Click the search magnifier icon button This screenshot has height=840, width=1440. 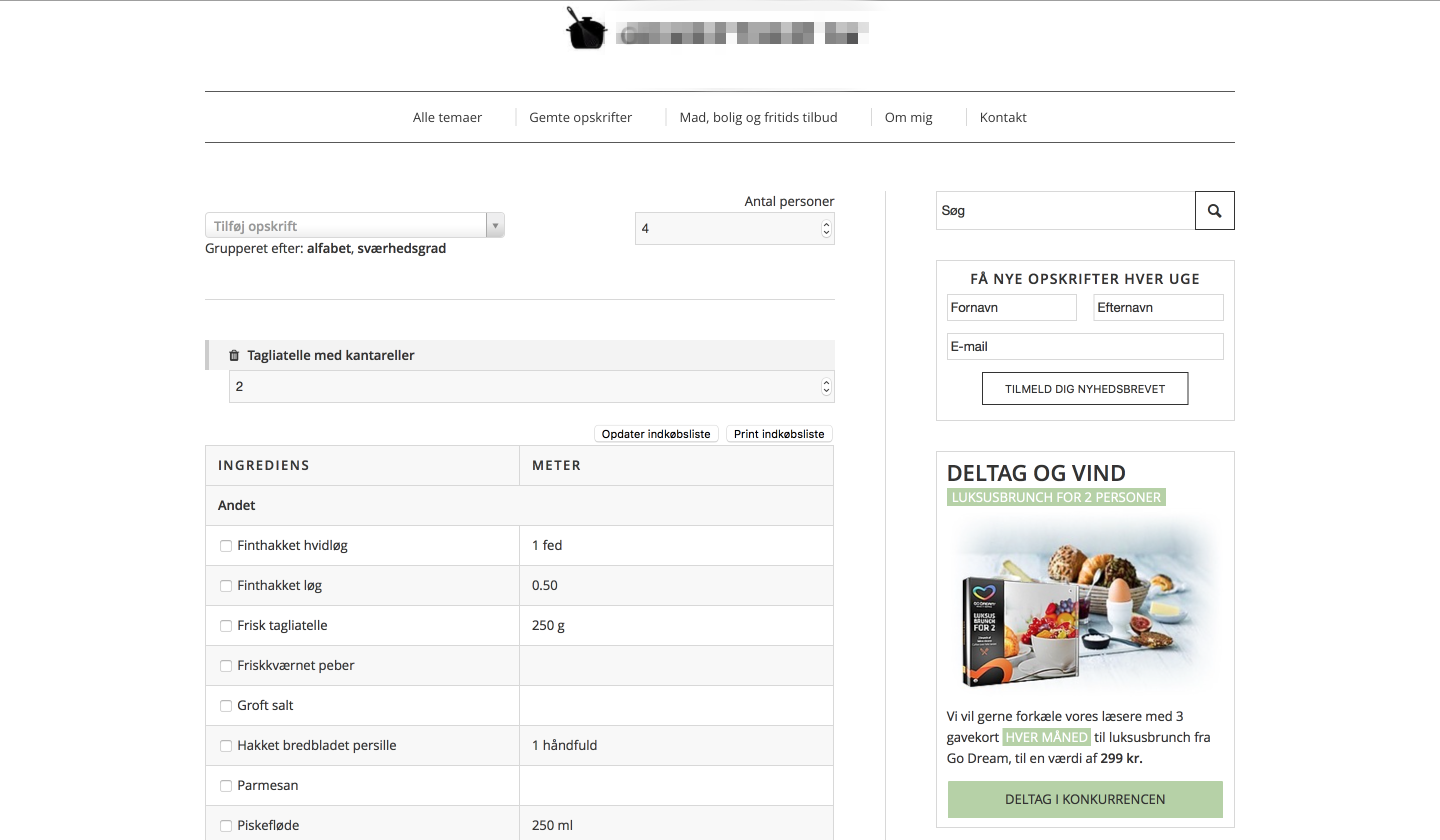coord(1214,211)
